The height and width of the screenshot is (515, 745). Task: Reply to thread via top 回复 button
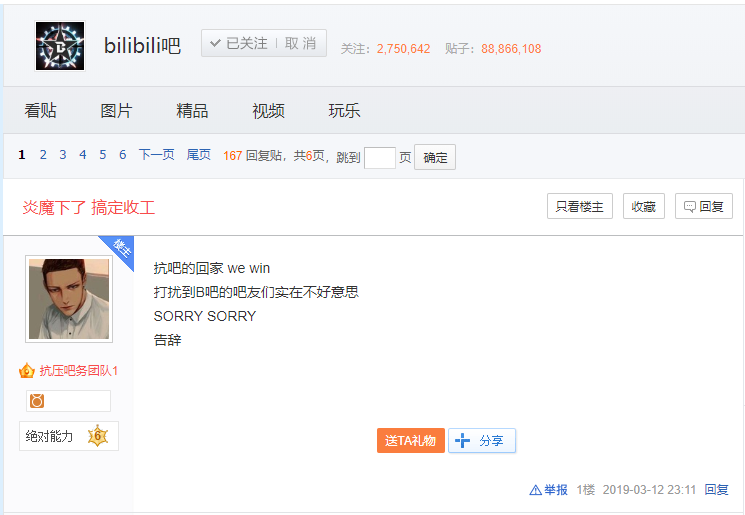[704, 206]
